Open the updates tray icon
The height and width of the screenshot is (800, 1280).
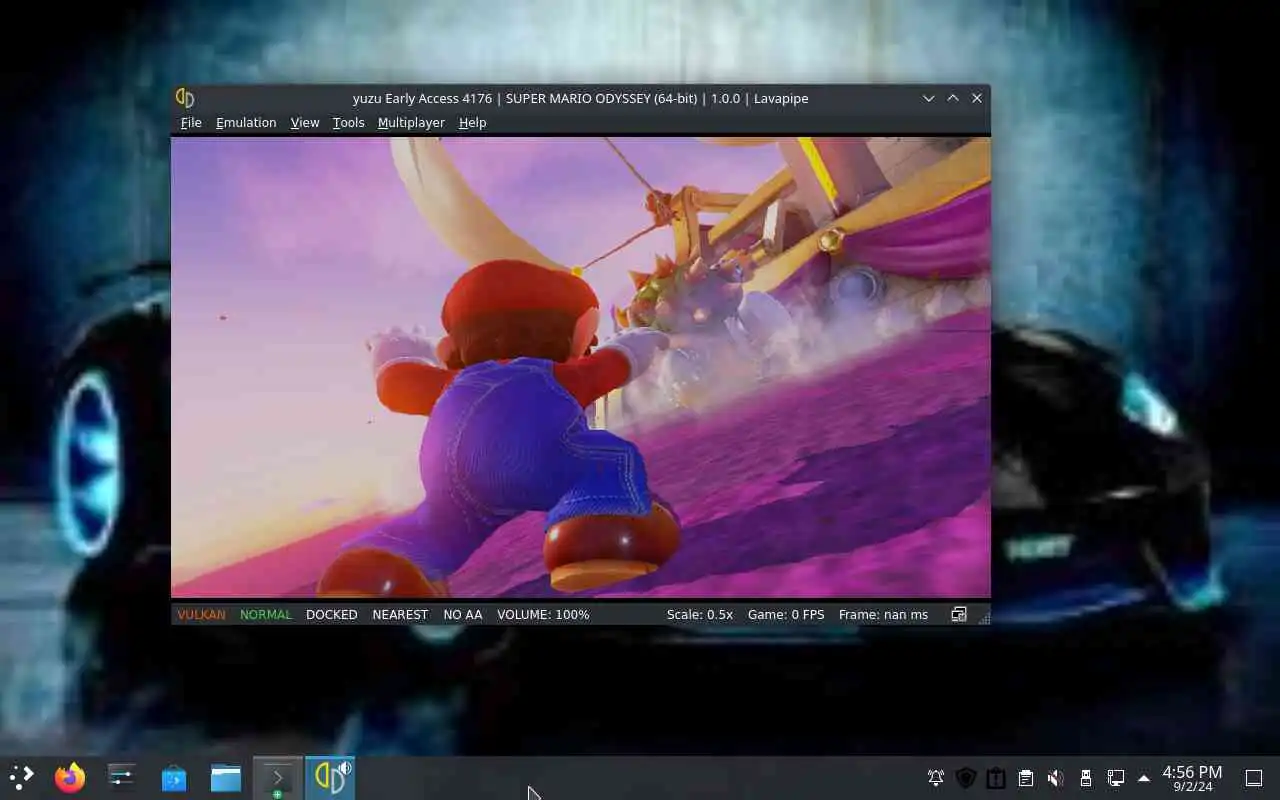[x=996, y=778]
